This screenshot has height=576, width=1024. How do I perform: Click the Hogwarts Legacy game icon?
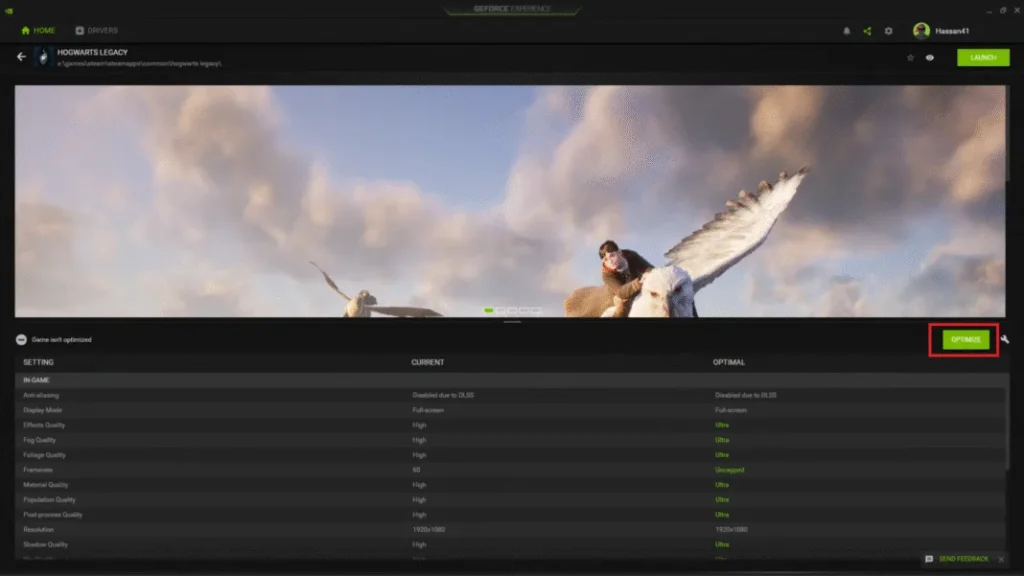click(43, 57)
